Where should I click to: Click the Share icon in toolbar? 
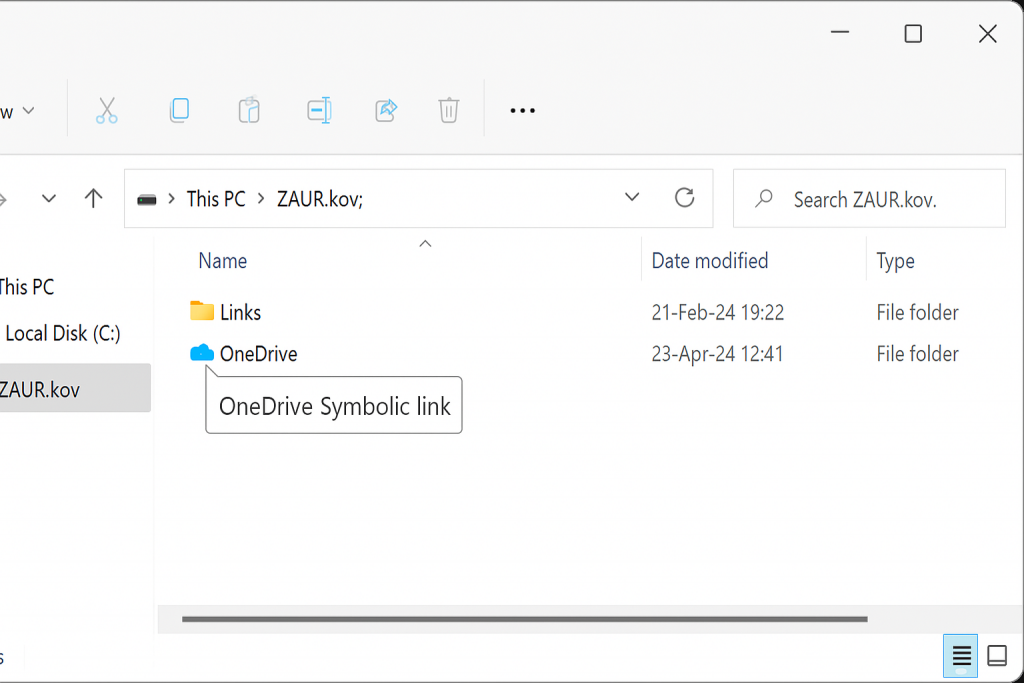[386, 110]
